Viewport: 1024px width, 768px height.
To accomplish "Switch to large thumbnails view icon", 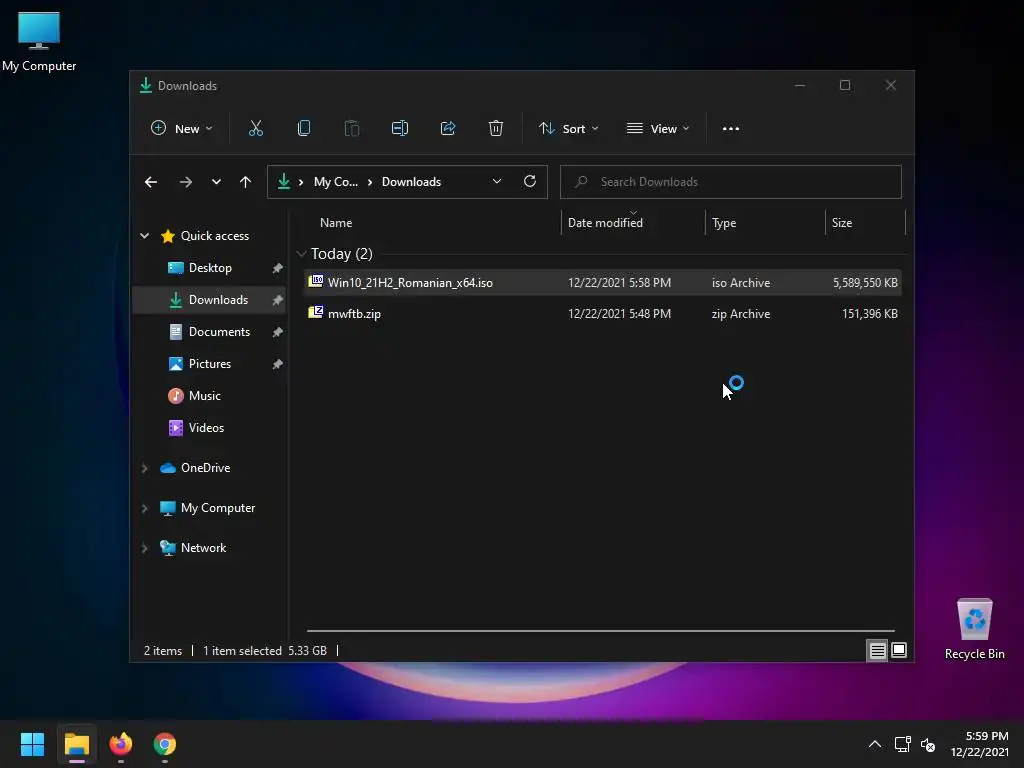I will pos(899,650).
